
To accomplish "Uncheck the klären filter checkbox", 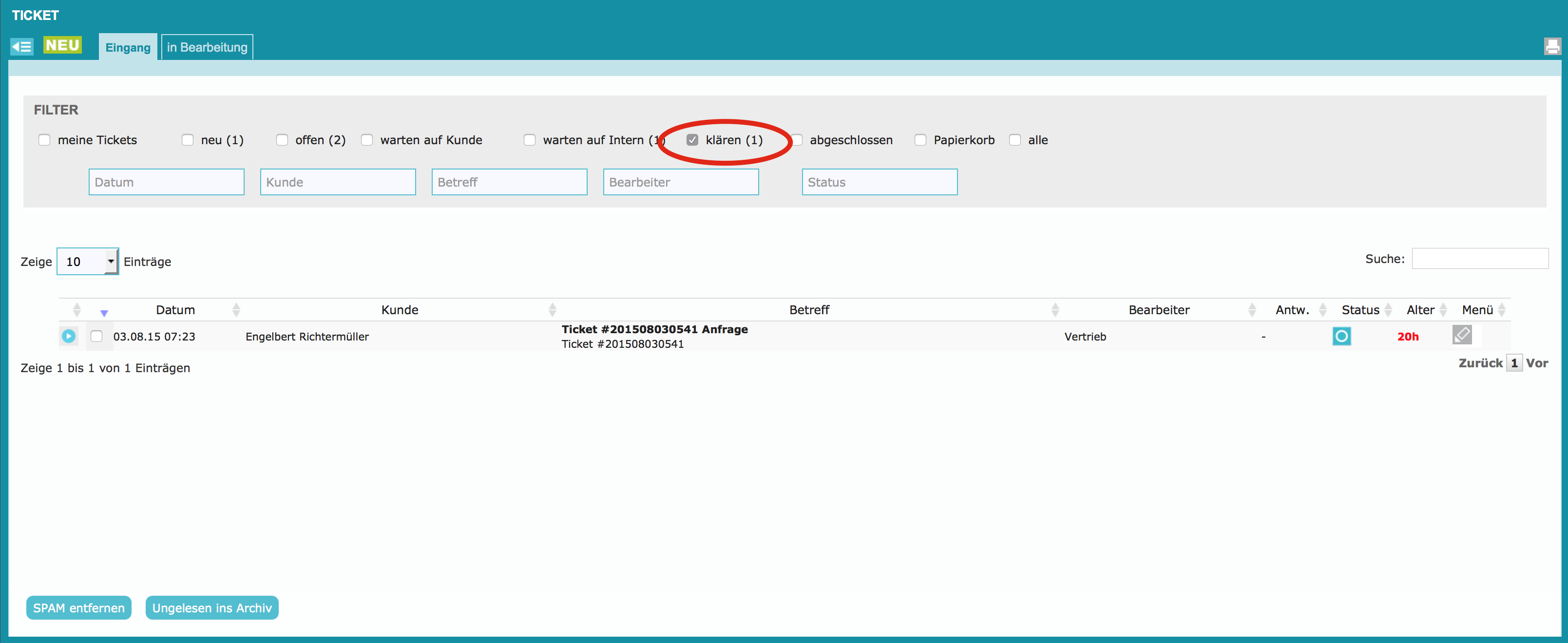I will click(692, 140).
